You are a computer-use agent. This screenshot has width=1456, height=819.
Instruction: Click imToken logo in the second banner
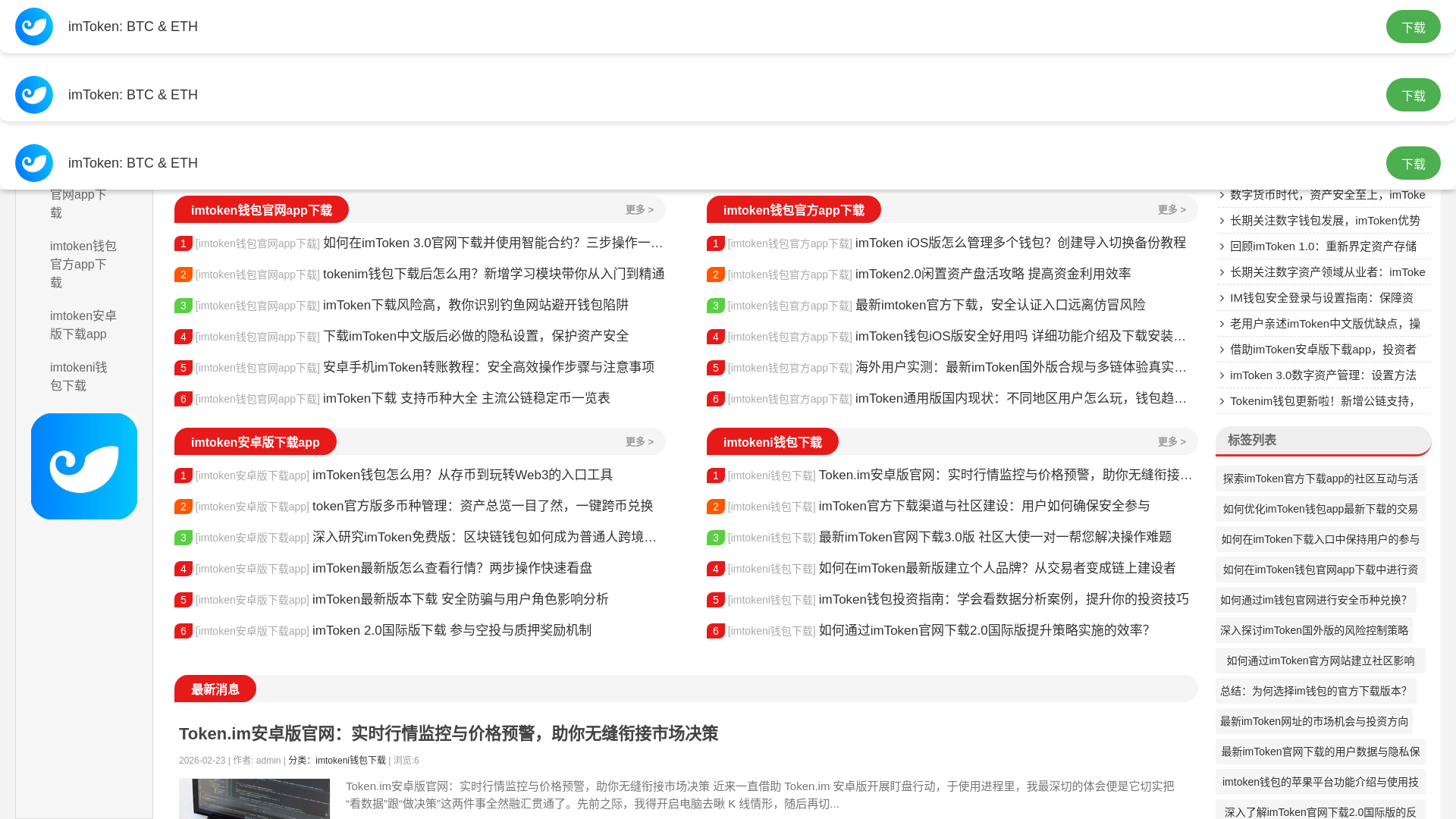34,95
